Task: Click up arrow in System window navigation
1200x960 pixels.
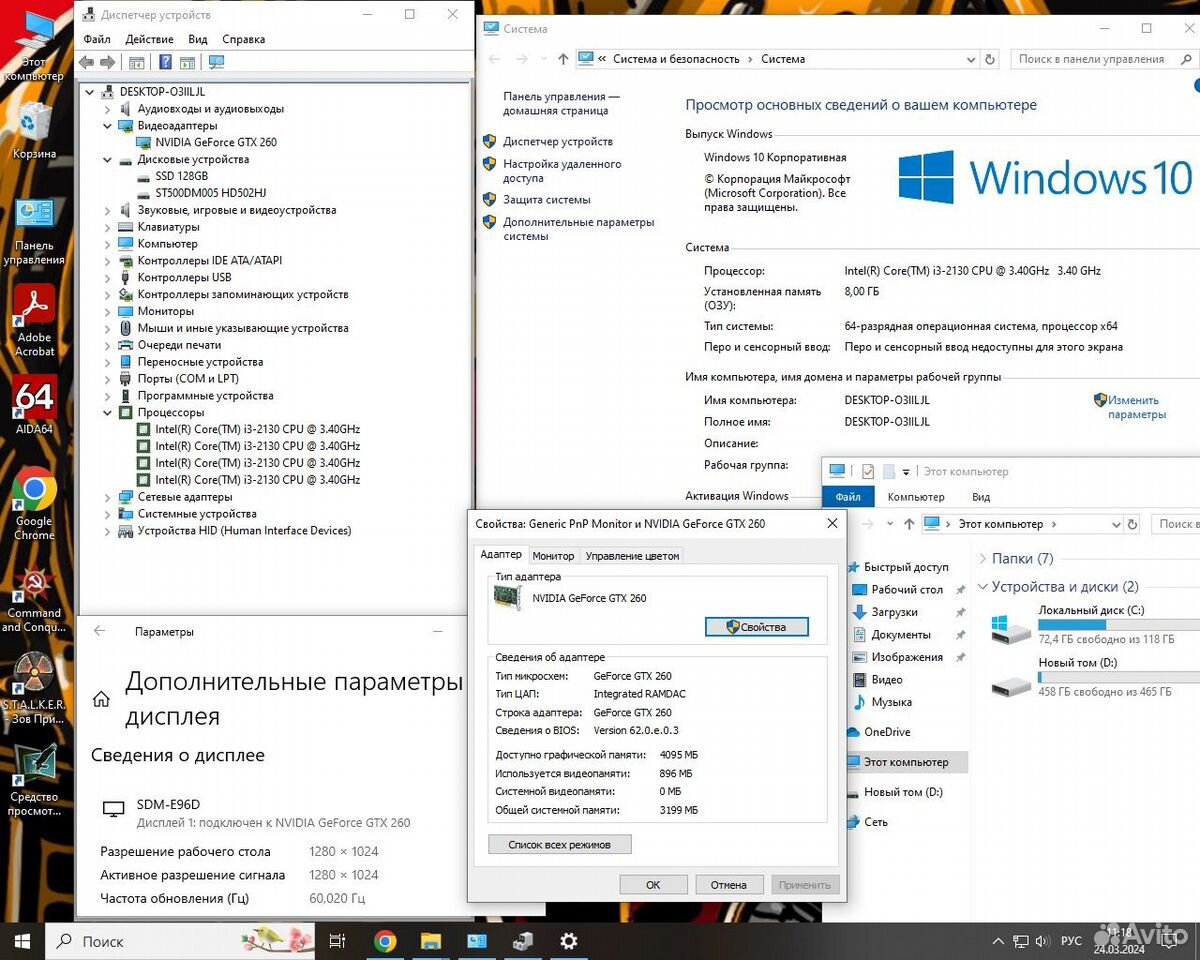Action: pyautogui.click(x=563, y=59)
